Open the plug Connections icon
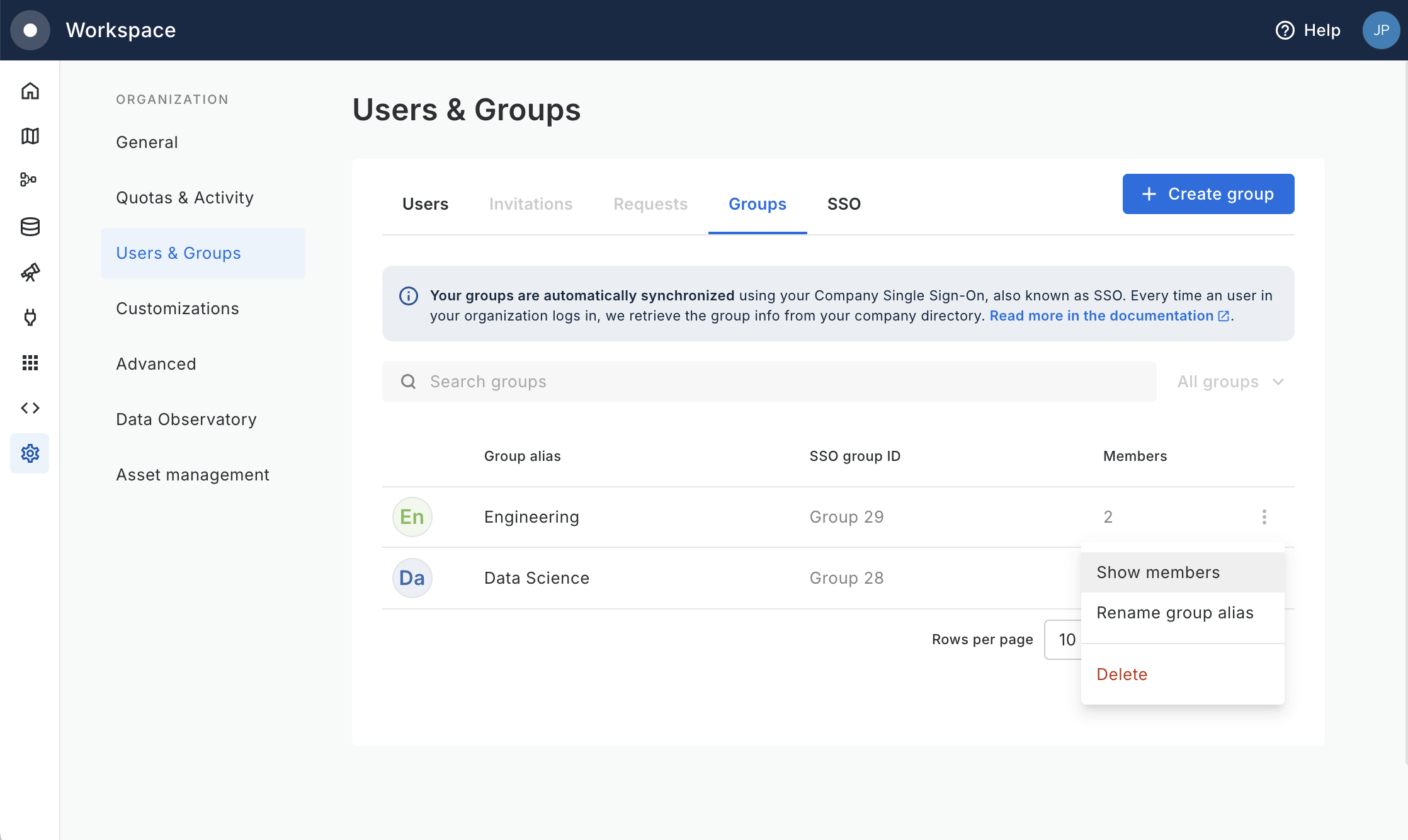 coord(30,317)
